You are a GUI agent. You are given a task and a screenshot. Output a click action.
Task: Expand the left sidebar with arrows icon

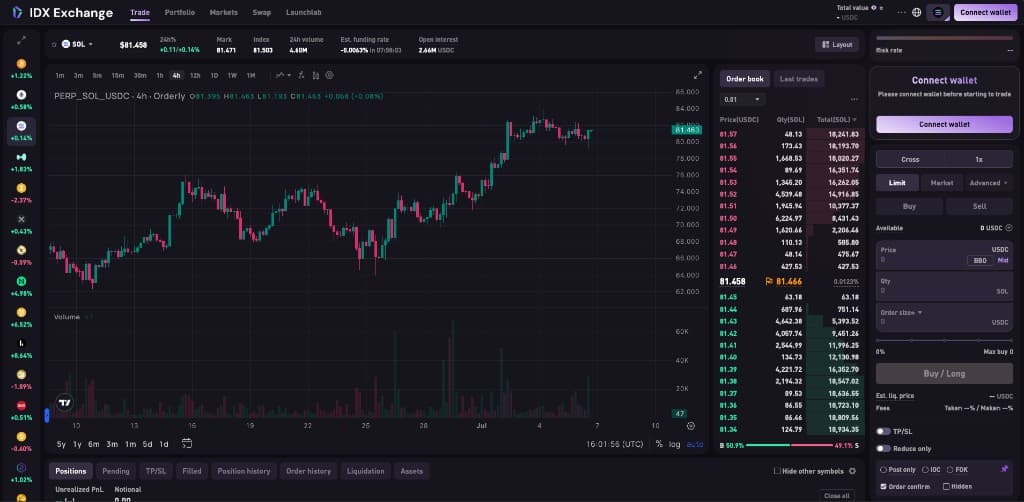click(22, 40)
